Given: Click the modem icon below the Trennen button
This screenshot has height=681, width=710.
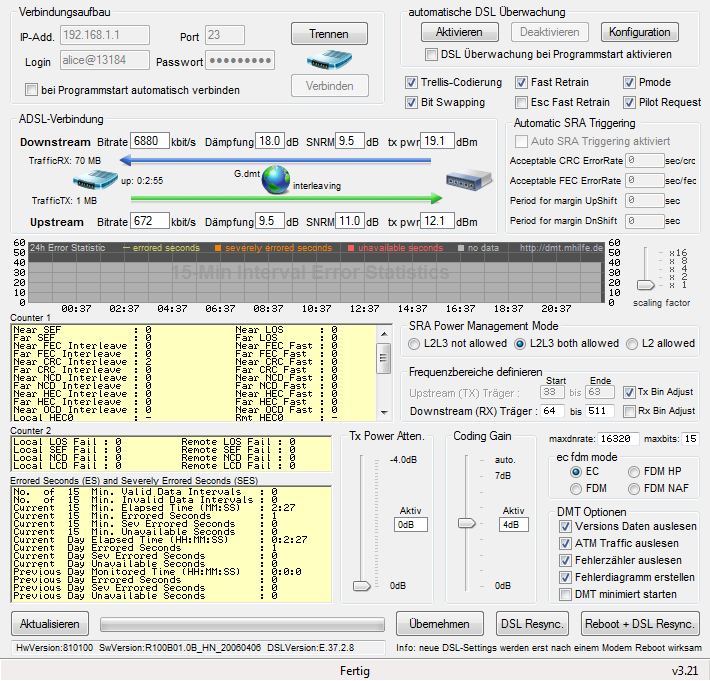Looking at the screenshot, I should pyautogui.click(x=329, y=60).
